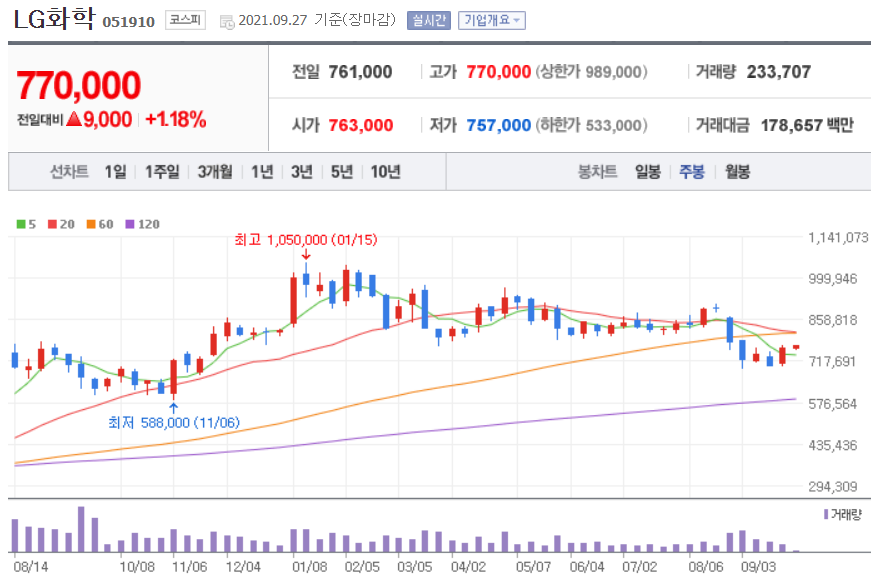Click the 최저 588,000 (11/06) annotation
The image size is (871, 580).
174,422
